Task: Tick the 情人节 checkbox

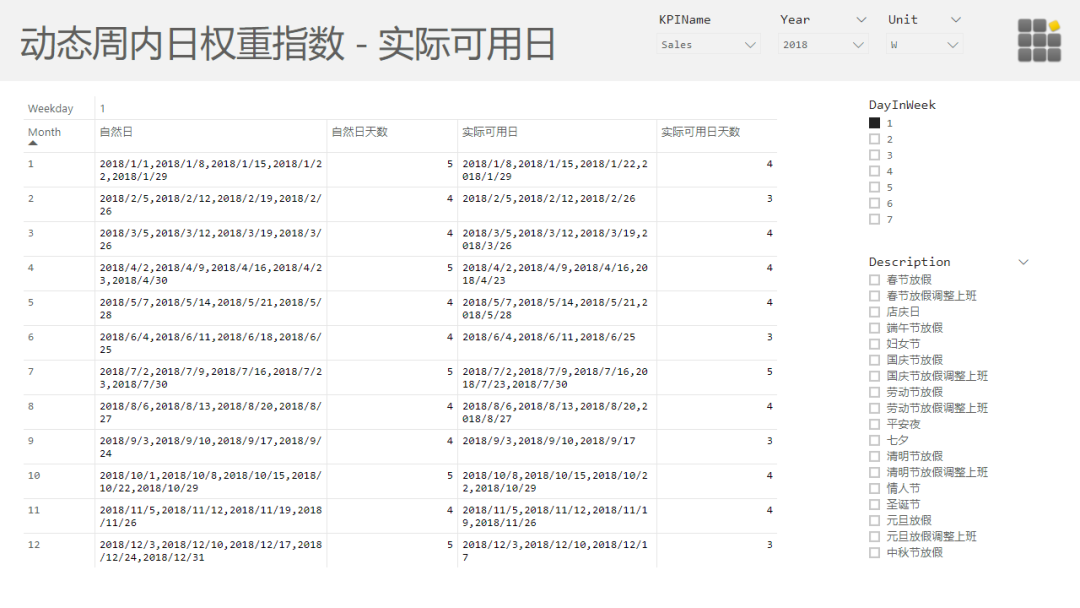Action: click(875, 488)
